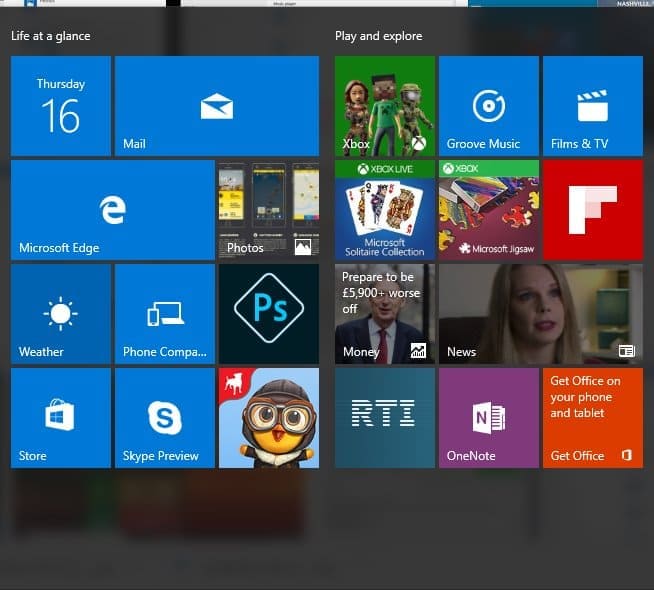Viewport: 654px width, 590px height.
Task: Open the Photos tile
Action: tap(269, 210)
